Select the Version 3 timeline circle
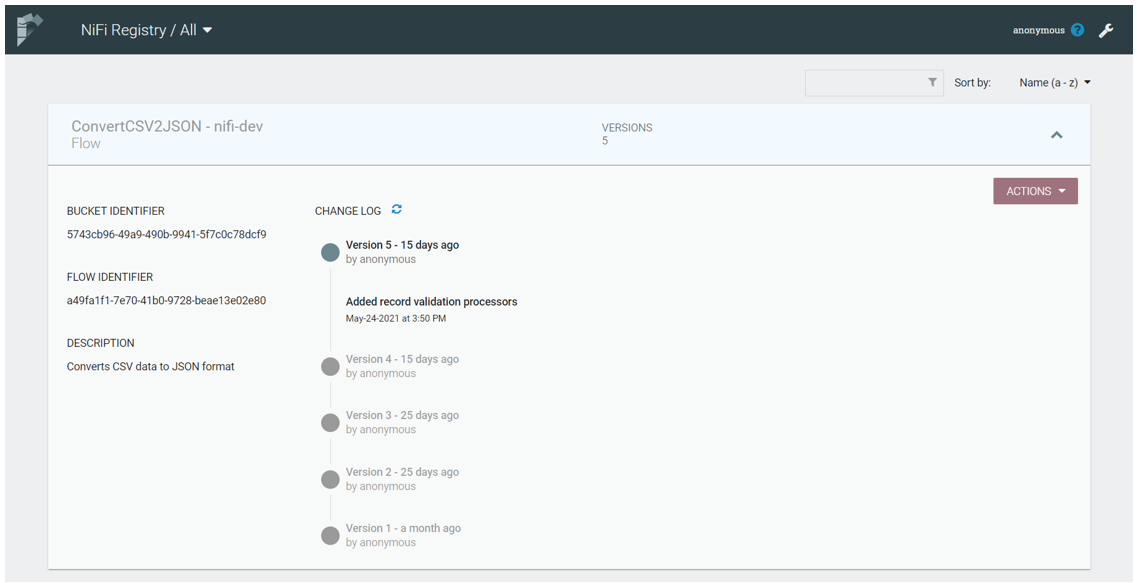This screenshot has width=1137, height=583. (330, 423)
